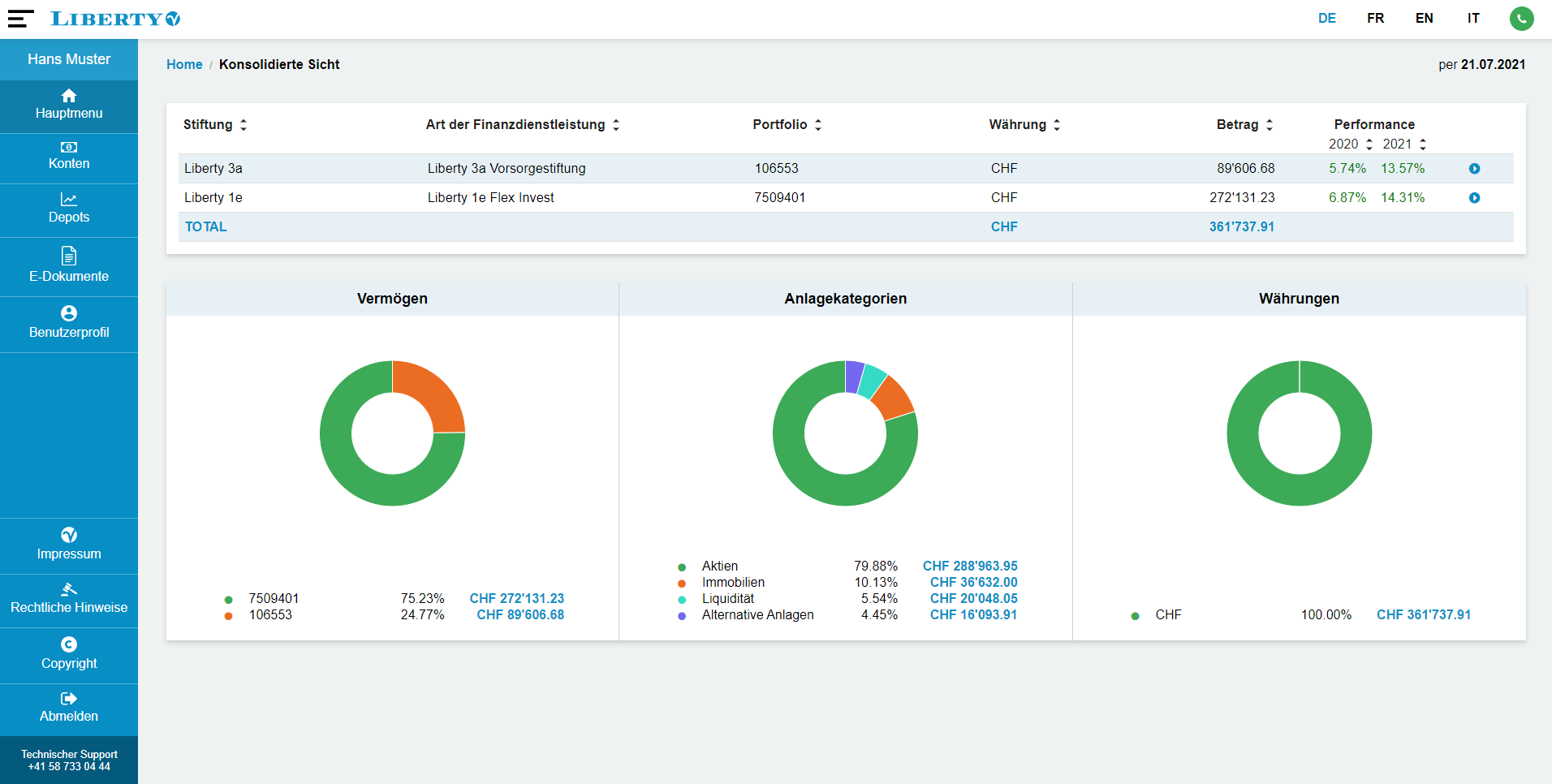Screen dimensions: 1552x784
Task: Click the amount 272'131.23 in the table
Action: (x=1242, y=198)
